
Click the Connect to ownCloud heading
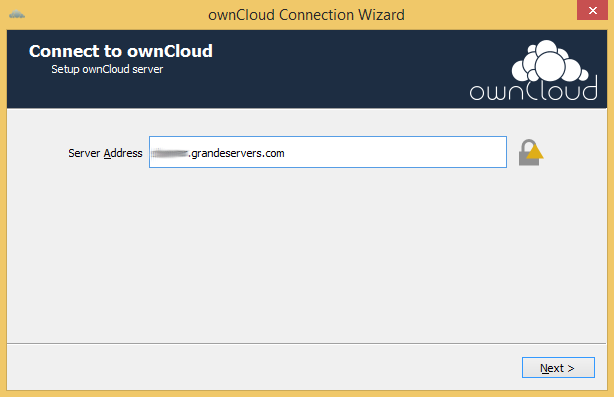click(121, 51)
